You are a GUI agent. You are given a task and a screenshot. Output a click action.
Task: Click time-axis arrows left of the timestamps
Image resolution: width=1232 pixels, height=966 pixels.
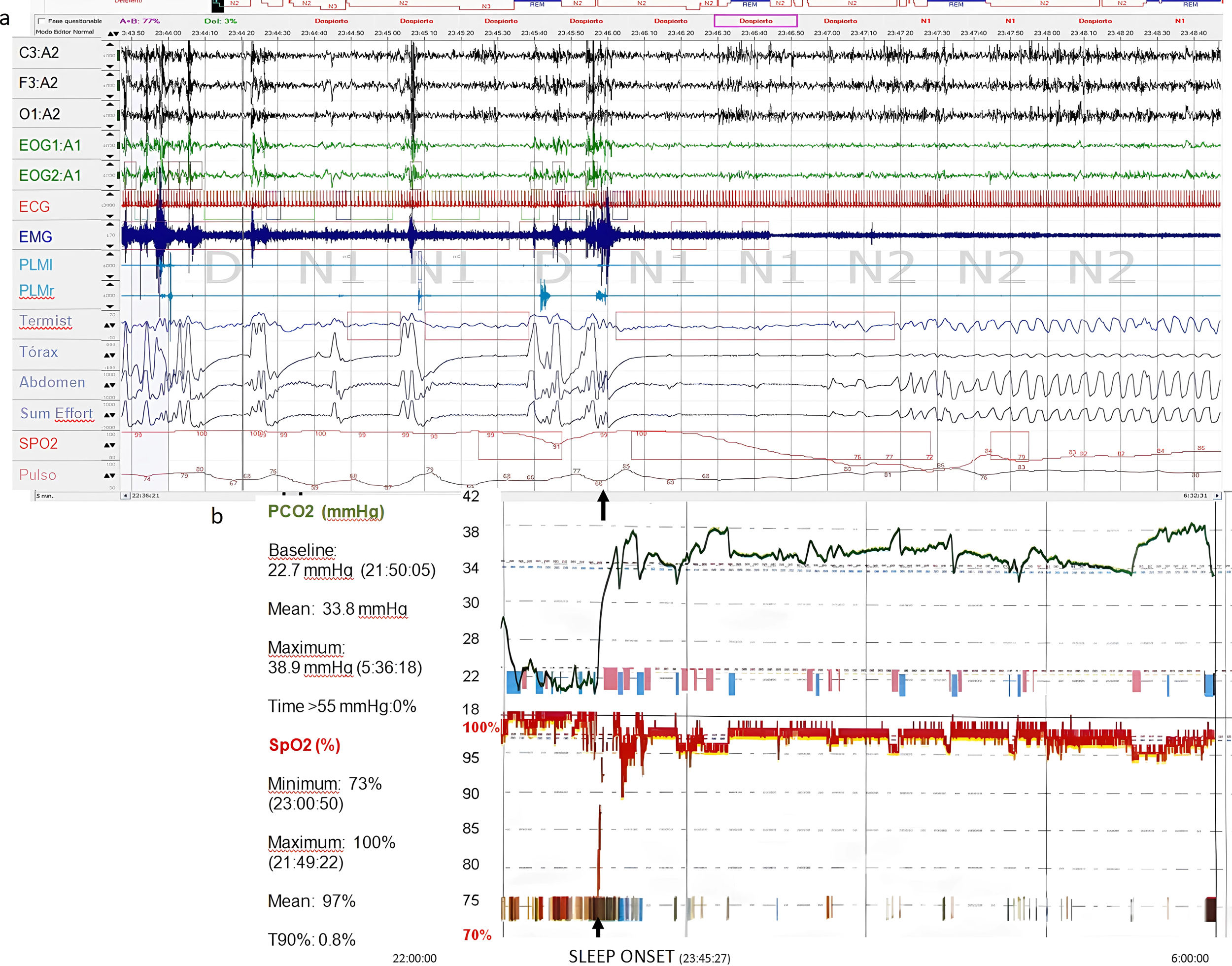(x=113, y=33)
